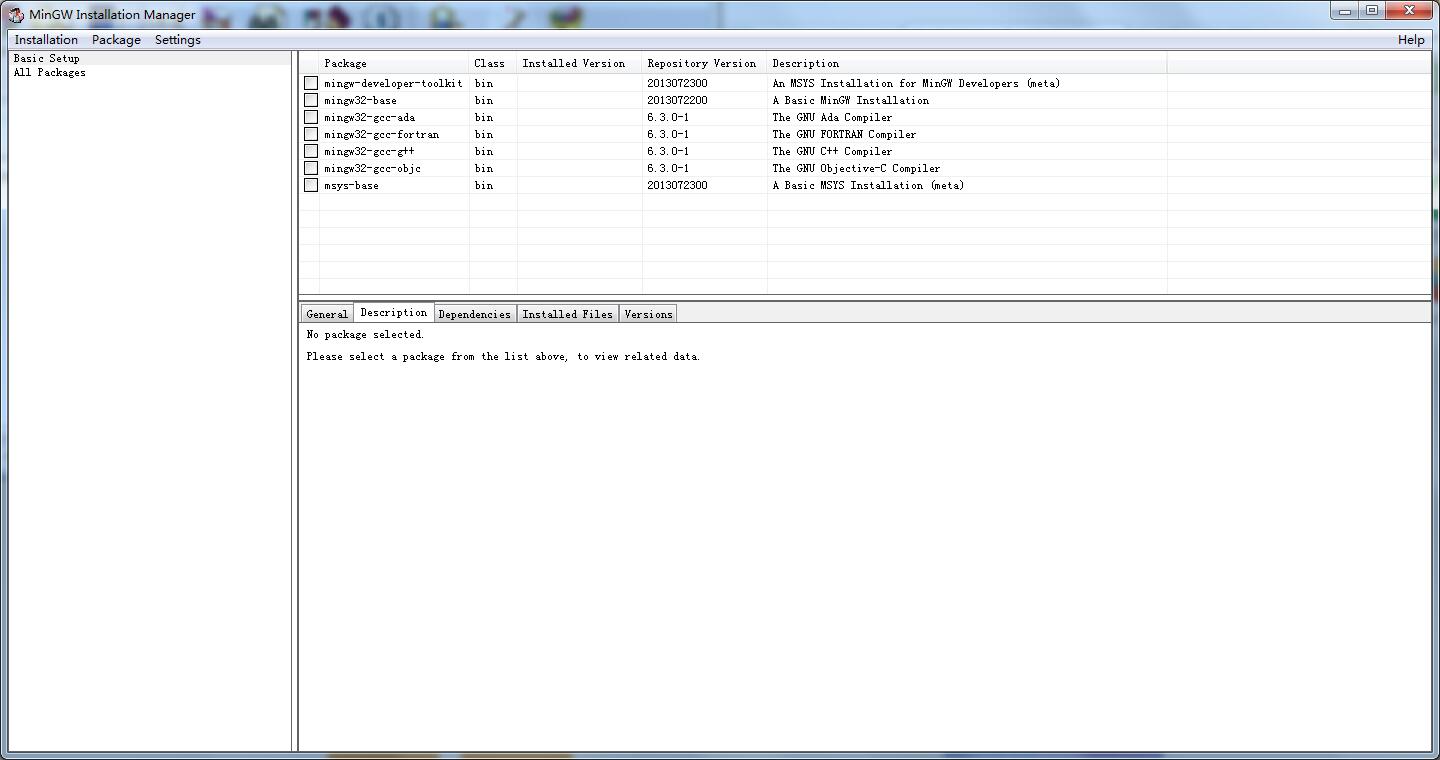This screenshot has height=760, width=1440.
Task: Mark the mingw32-base package checkbox
Action: coord(311,100)
